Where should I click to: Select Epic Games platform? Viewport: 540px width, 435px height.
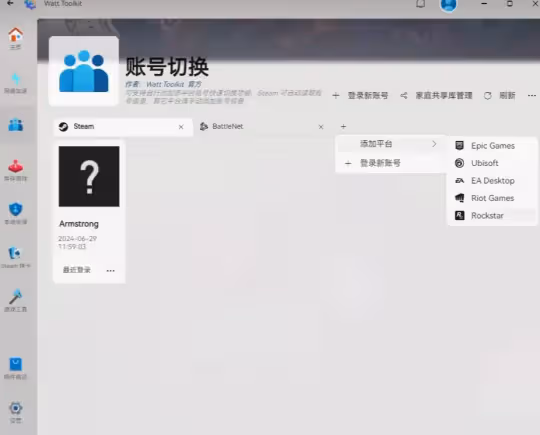click(492, 146)
